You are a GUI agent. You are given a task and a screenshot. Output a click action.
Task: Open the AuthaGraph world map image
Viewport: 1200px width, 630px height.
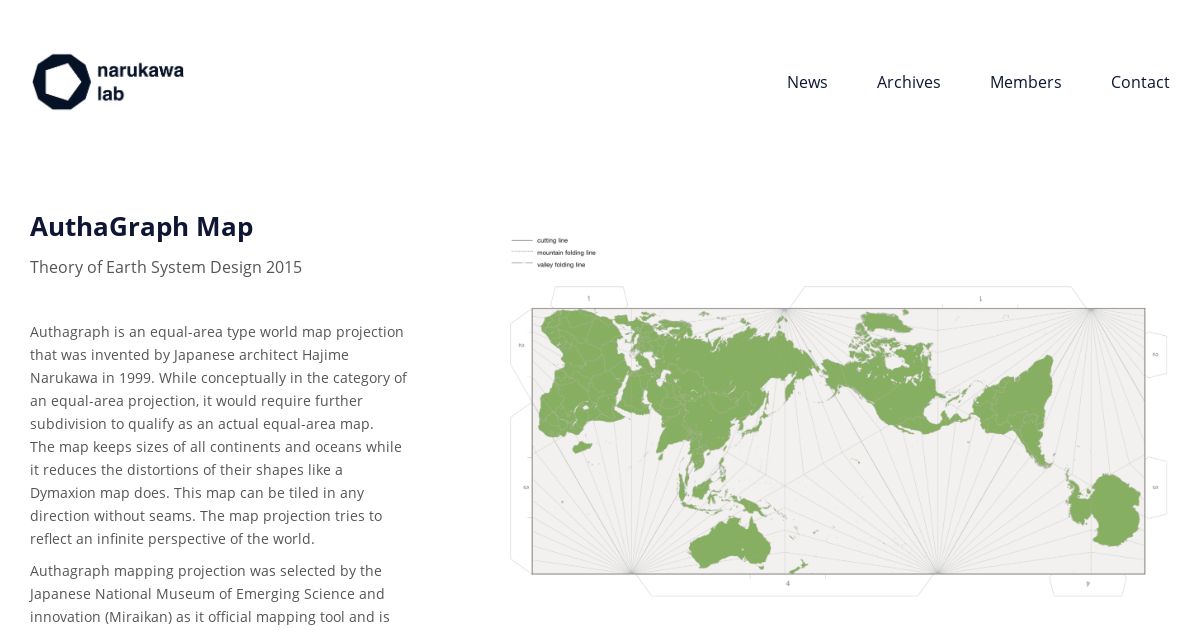pyautogui.click(x=838, y=415)
